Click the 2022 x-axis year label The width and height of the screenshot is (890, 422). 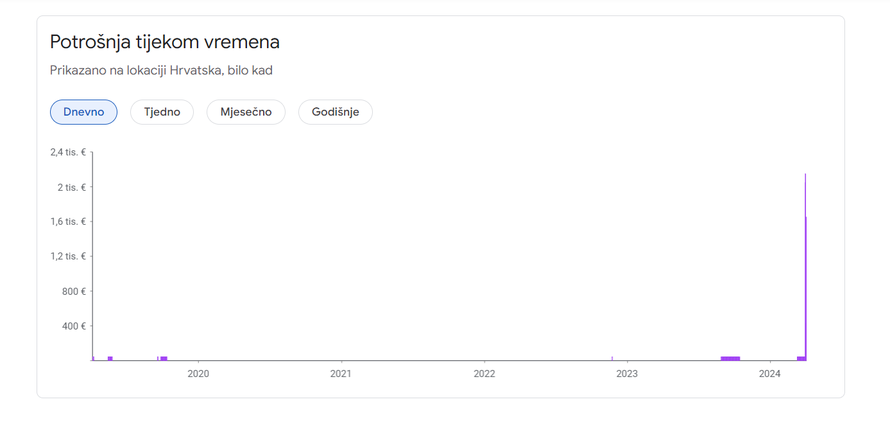tap(484, 374)
